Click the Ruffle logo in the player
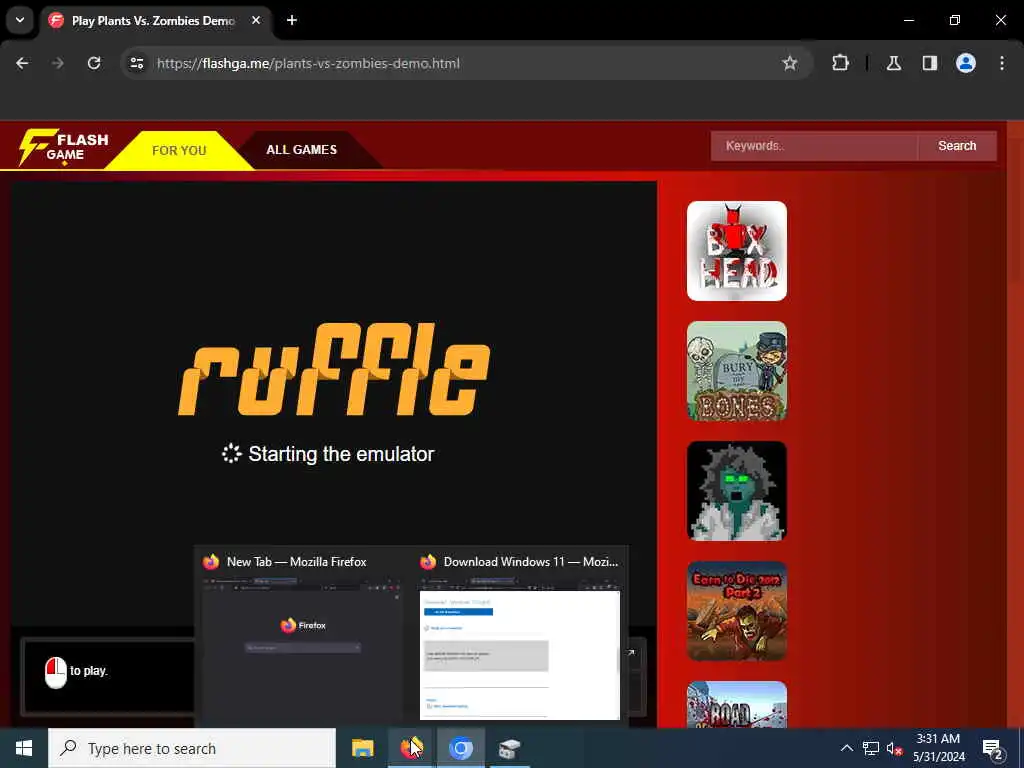1024x768 pixels. 334,369
